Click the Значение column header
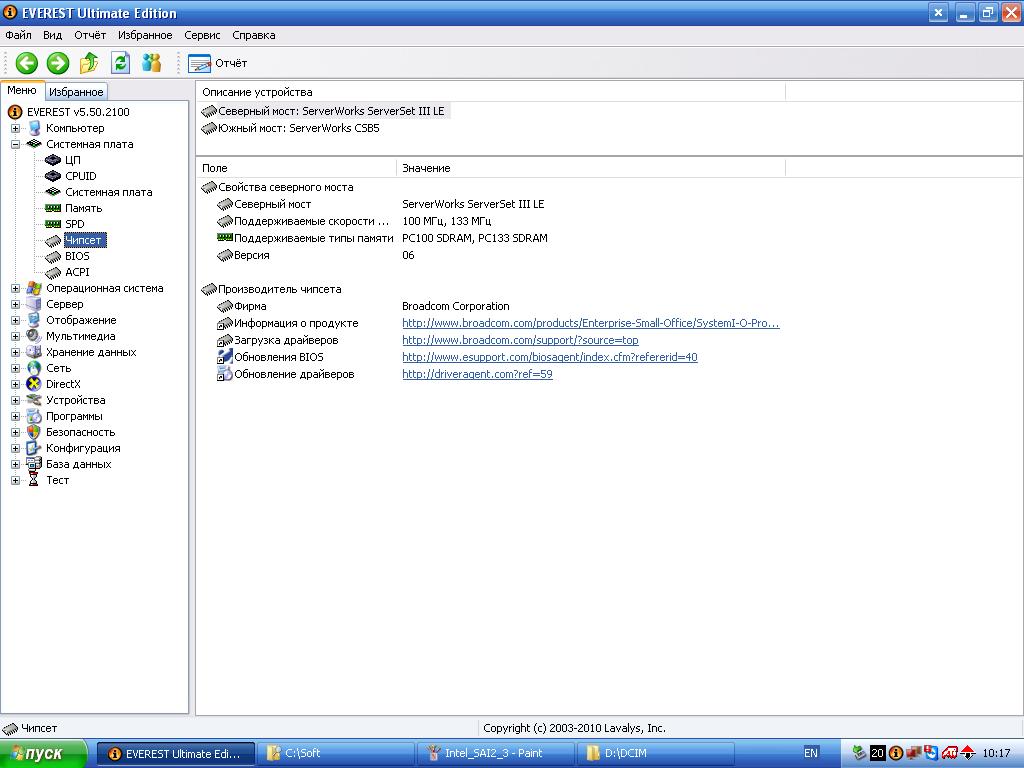 [x=590, y=168]
